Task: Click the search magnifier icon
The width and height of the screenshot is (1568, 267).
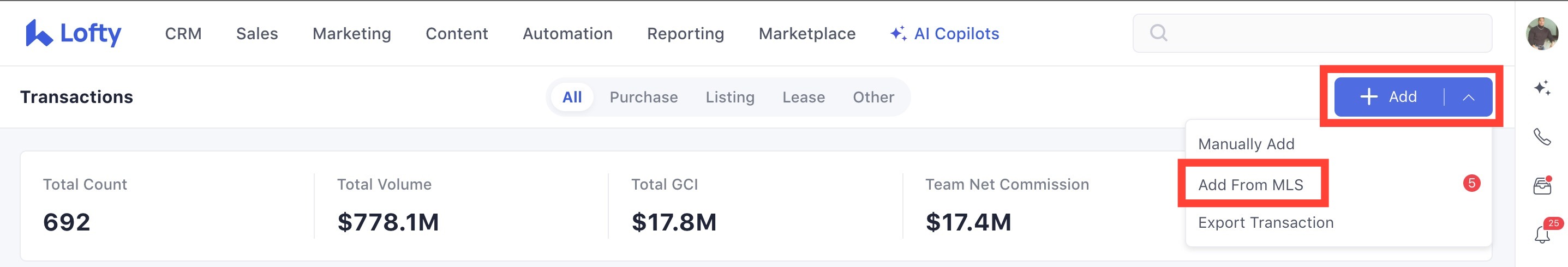Action: pyautogui.click(x=1158, y=33)
